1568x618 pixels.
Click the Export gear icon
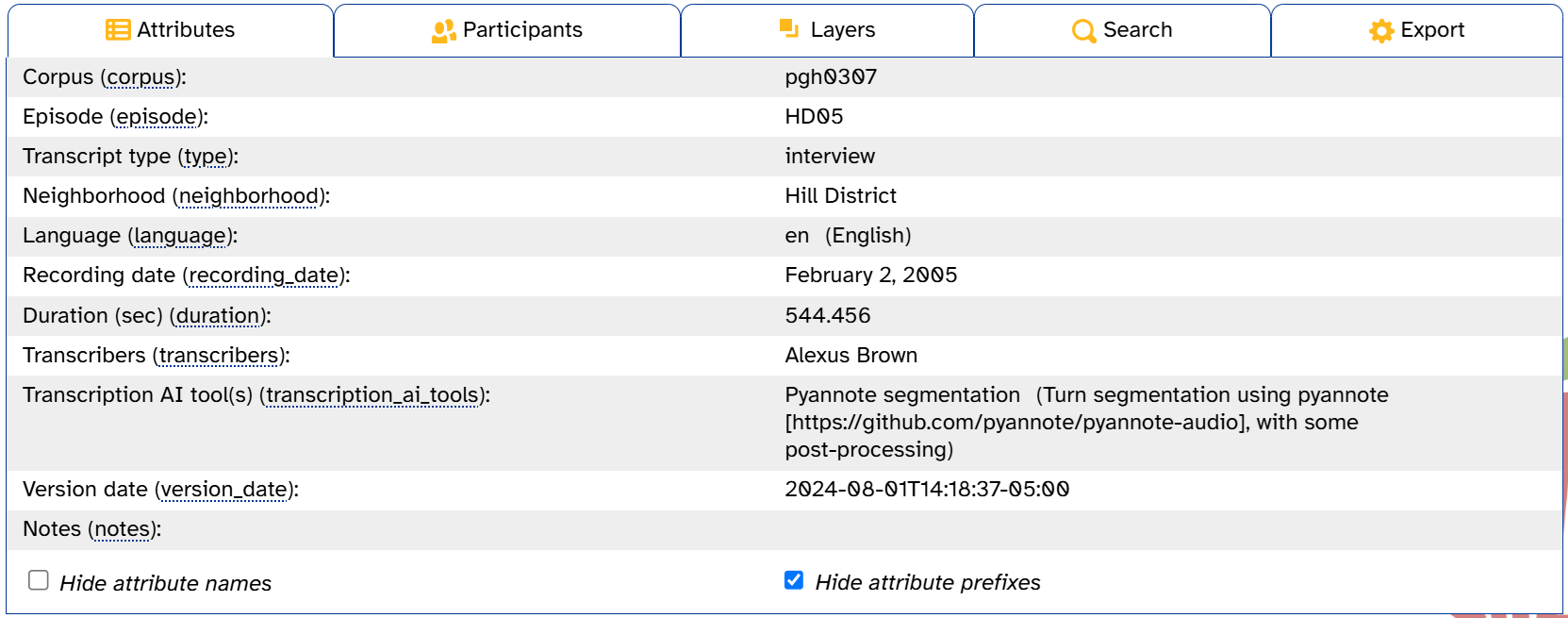1381,31
